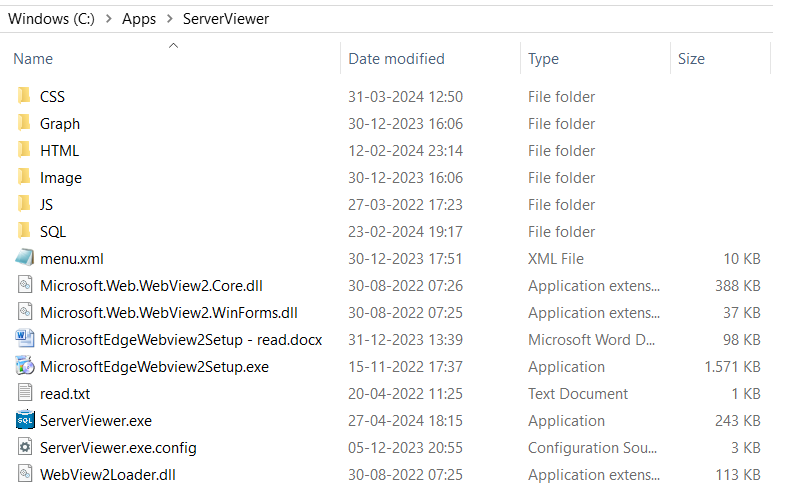Screen dimensions: 790x497
Task: Expand the chevron after Apps breadcrumb
Action: (169, 19)
